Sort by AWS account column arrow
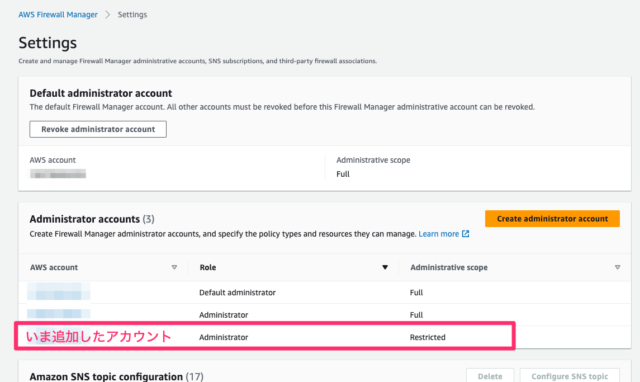640x382 pixels. click(174, 267)
